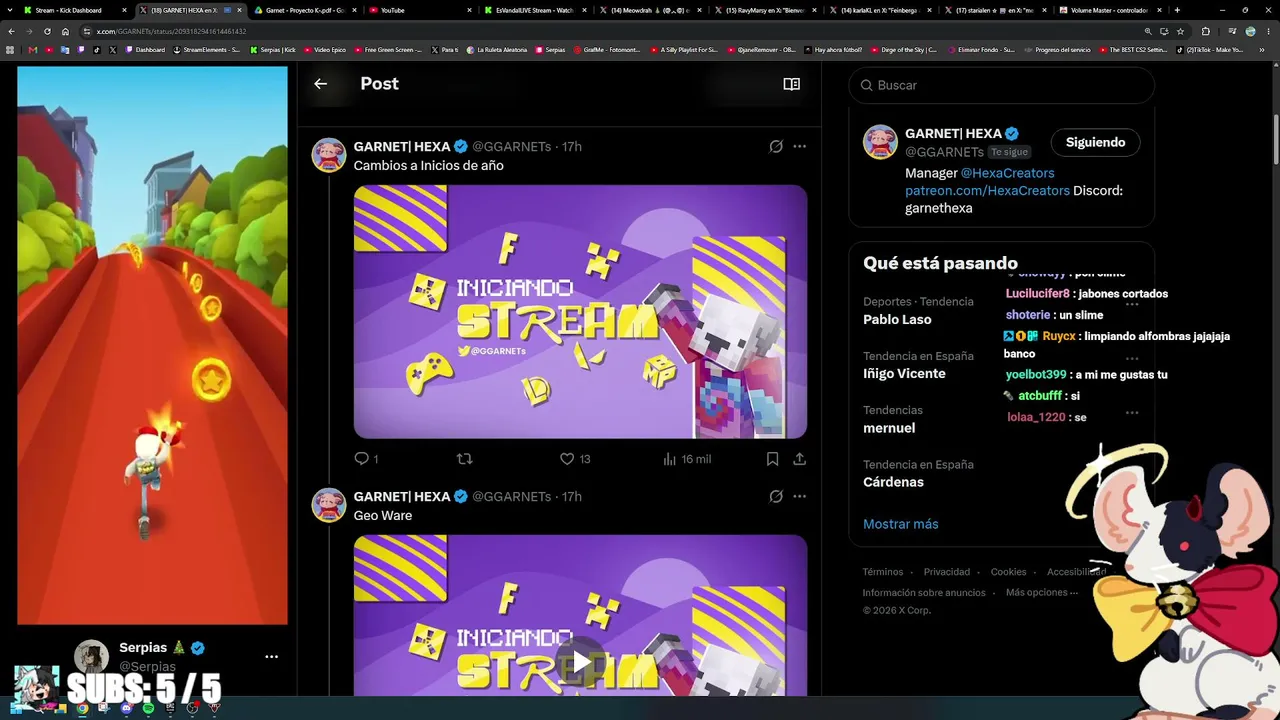Image resolution: width=1280 pixels, height=720 pixels.
Task: Open GARNET avatar on 'Geo Ware' post
Action: [329, 505]
